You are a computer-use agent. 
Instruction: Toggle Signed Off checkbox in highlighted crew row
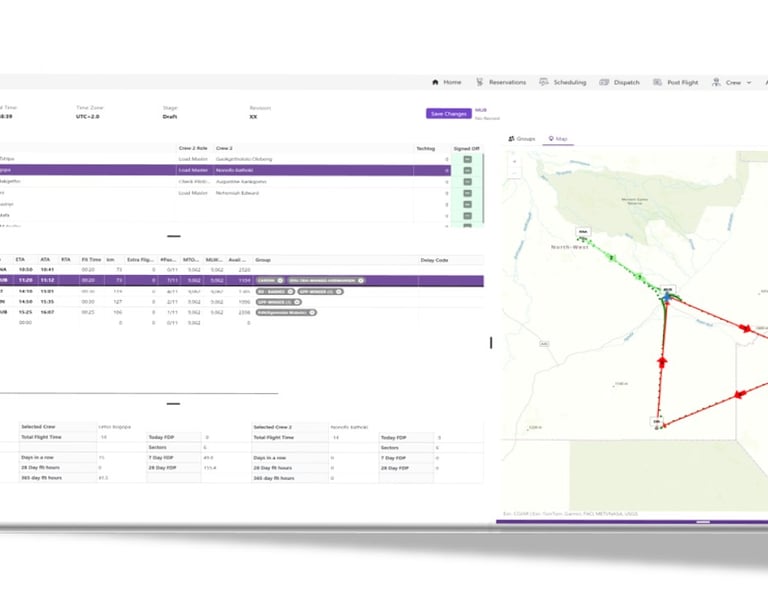467,170
